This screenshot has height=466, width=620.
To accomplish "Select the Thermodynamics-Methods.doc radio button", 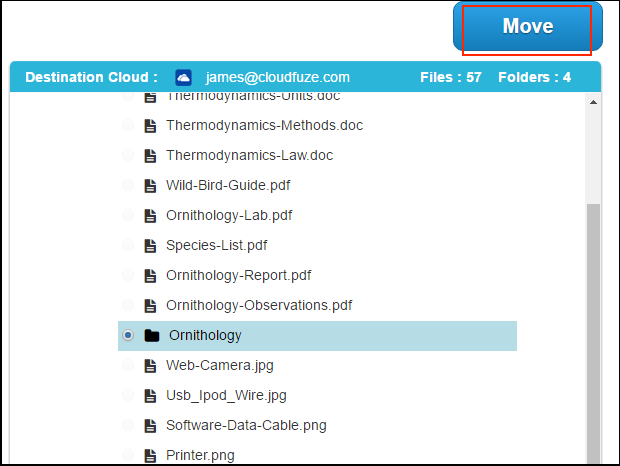I will click(x=128, y=126).
